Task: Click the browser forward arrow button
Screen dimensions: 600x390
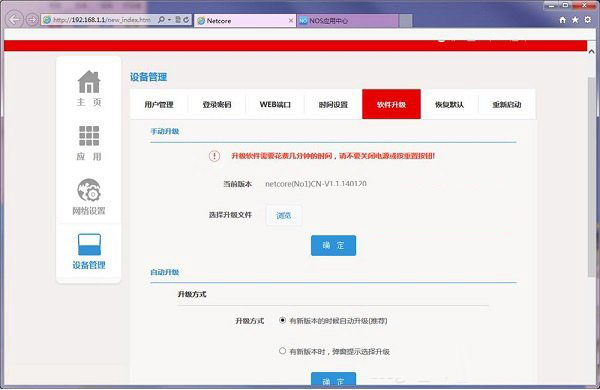Action: 32,20
